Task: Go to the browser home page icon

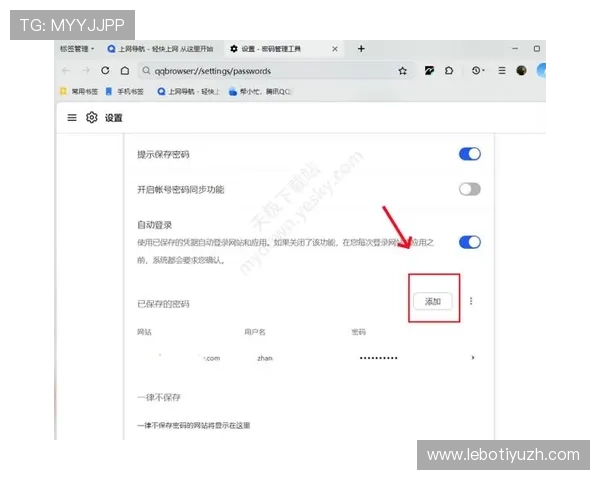Action: coord(125,70)
